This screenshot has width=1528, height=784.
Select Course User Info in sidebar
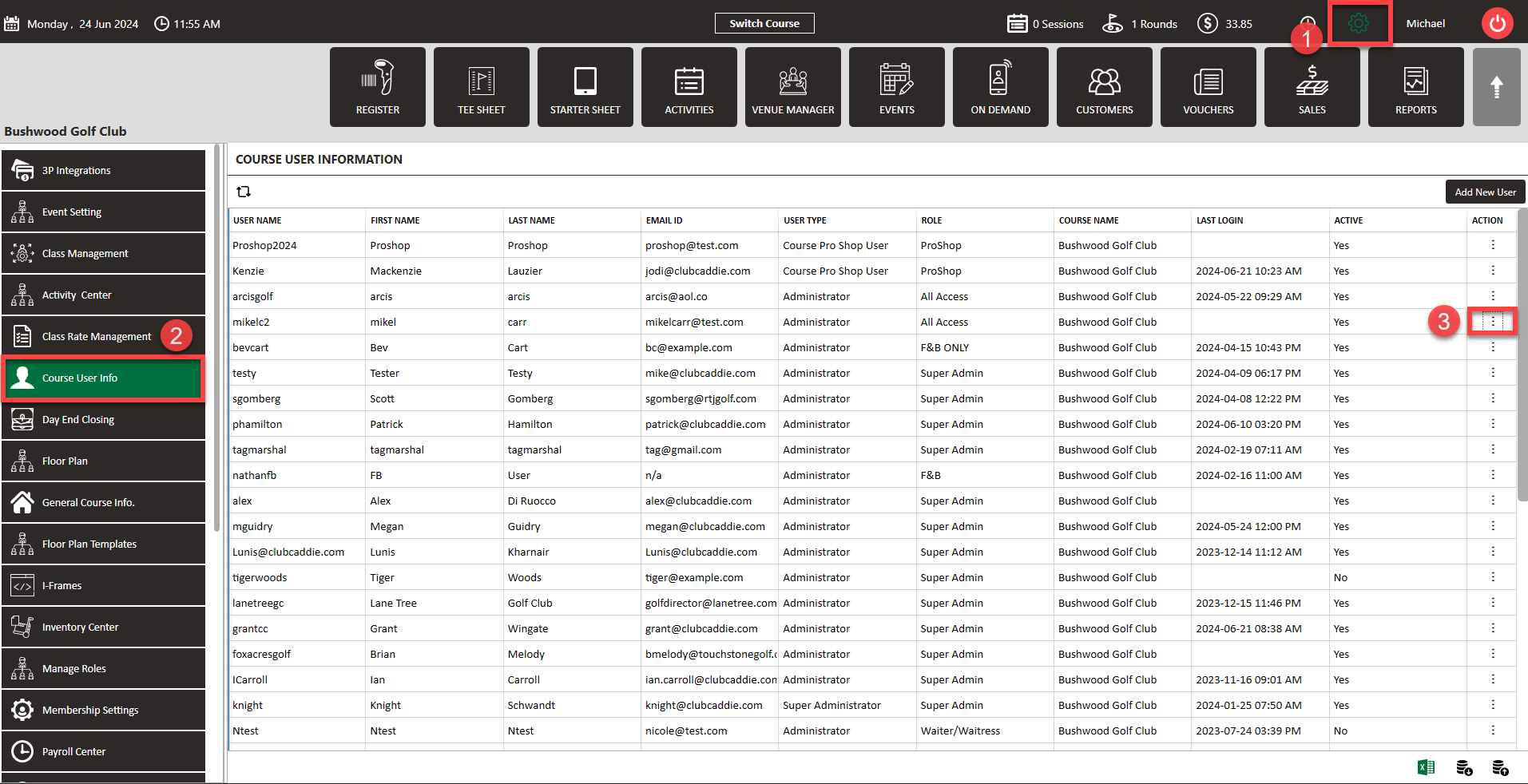point(104,378)
